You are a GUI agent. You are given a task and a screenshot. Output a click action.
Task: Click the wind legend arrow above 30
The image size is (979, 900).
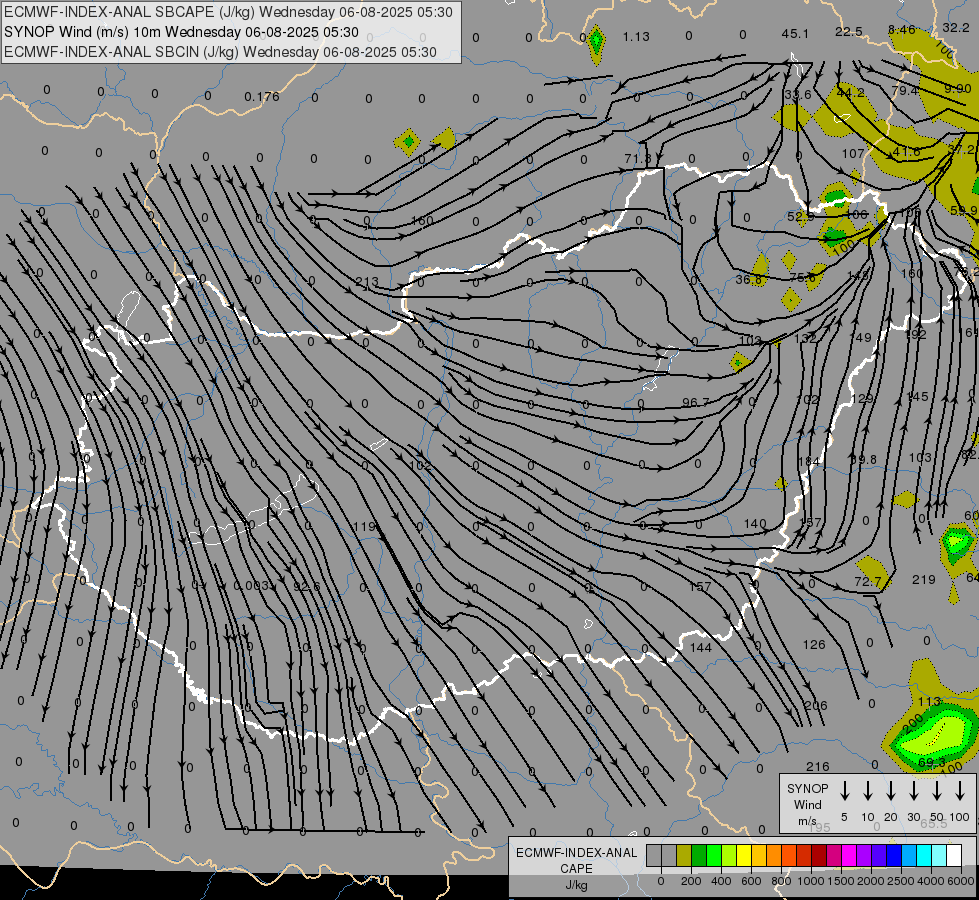[914, 790]
